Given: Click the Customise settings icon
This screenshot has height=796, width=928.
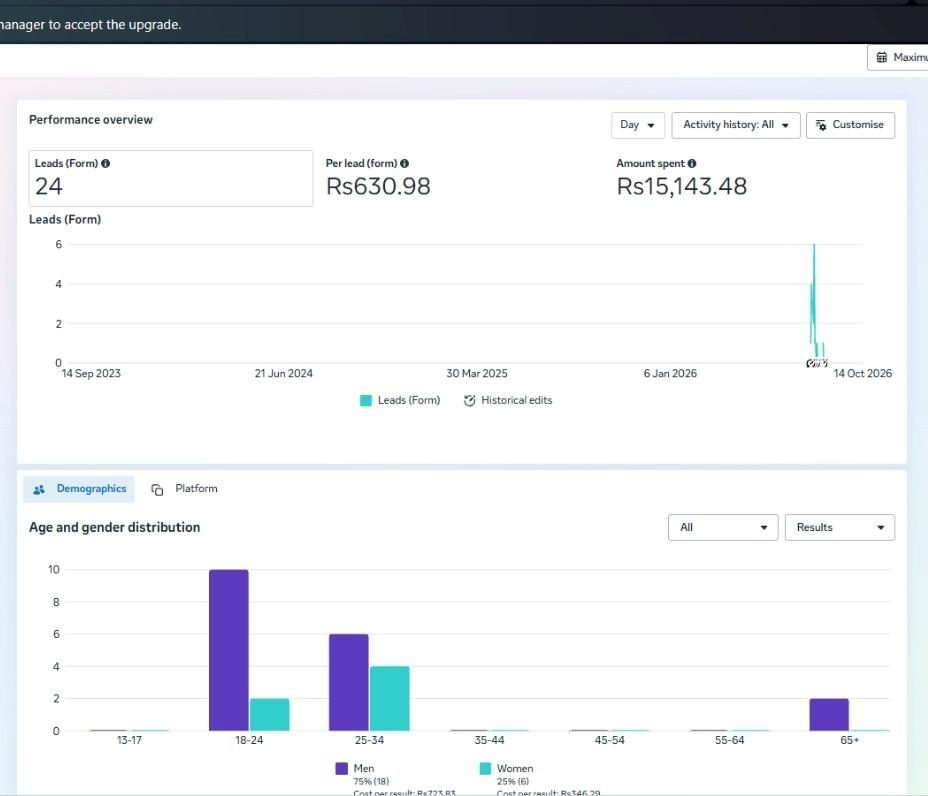Looking at the screenshot, I should coord(821,125).
